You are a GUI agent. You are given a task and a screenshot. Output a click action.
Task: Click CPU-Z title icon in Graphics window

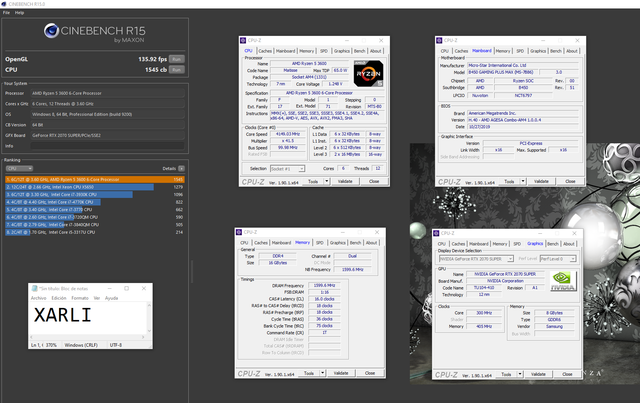coord(436,233)
